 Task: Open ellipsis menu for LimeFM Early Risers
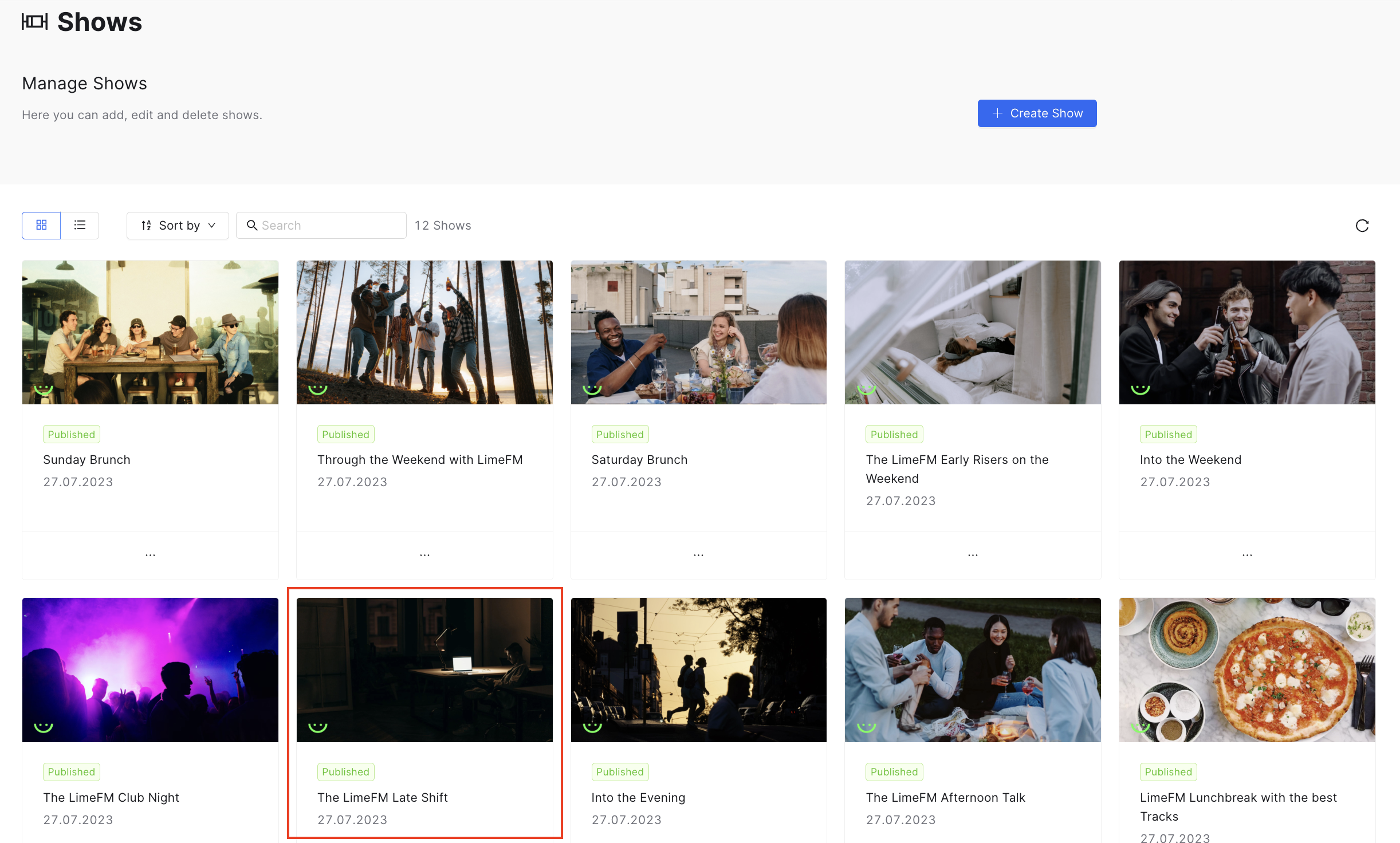tap(973, 555)
